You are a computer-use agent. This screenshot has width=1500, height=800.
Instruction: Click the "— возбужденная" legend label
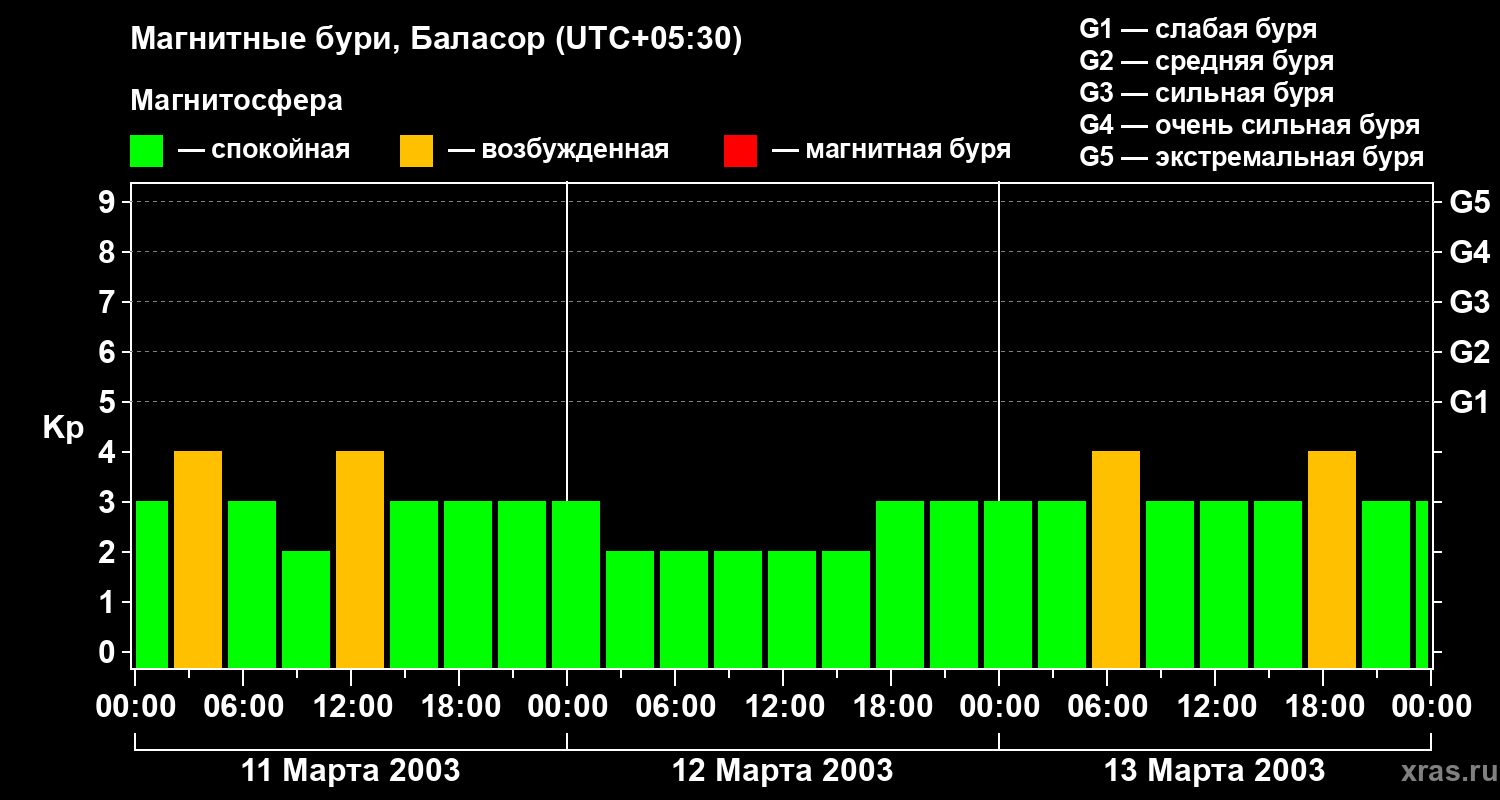tap(558, 151)
